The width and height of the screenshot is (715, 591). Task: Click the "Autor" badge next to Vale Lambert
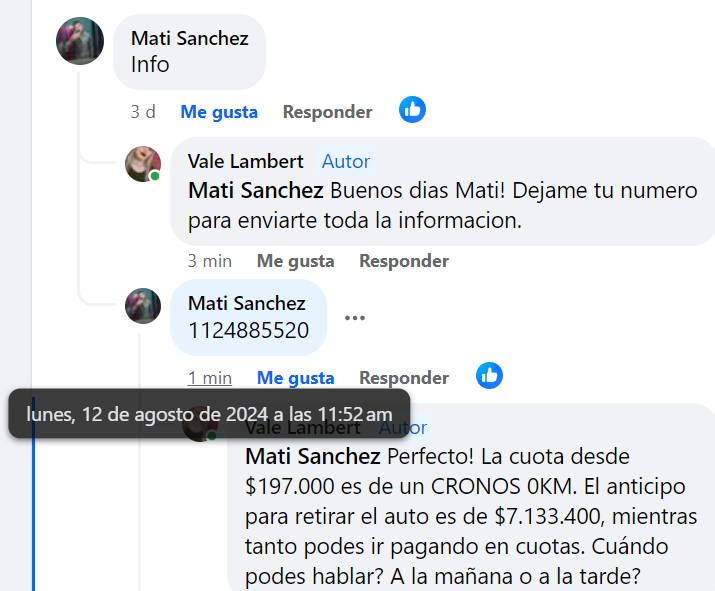click(346, 161)
